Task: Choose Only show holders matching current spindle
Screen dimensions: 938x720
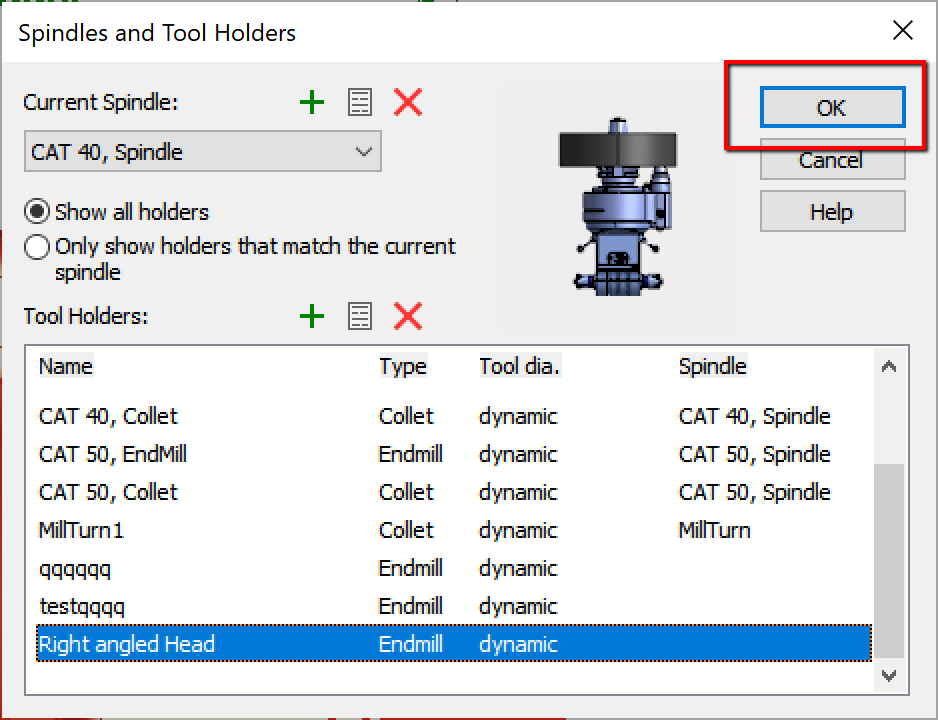Action: point(240,258)
